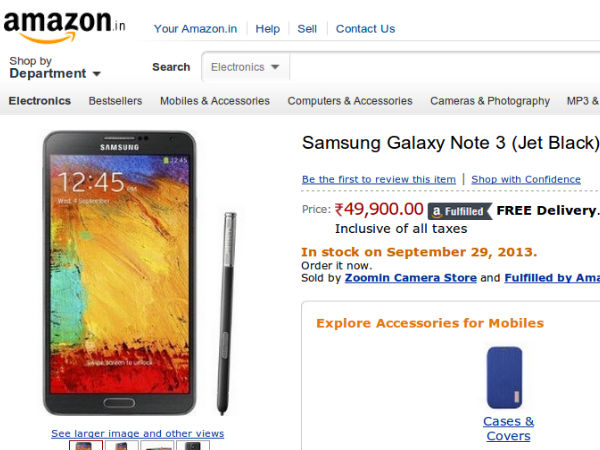Open the Mobiles & Accessories tab
600x450 pixels.
click(215, 101)
